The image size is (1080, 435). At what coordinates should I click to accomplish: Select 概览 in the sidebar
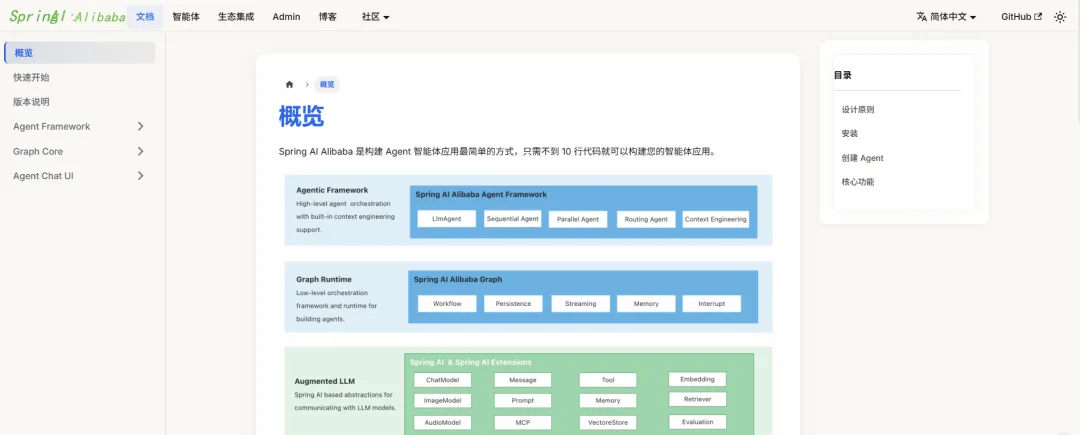click(79, 53)
